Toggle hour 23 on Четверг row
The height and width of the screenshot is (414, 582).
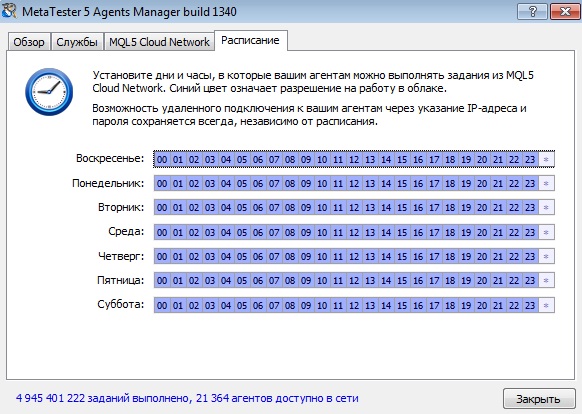[530, 256]
